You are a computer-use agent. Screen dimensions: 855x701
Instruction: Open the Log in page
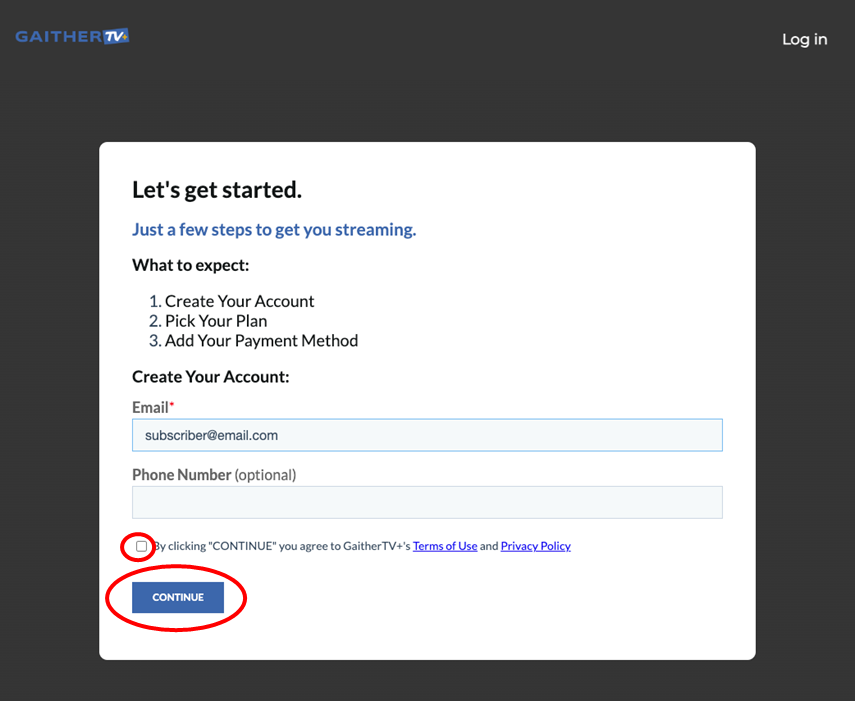[804, 39]
